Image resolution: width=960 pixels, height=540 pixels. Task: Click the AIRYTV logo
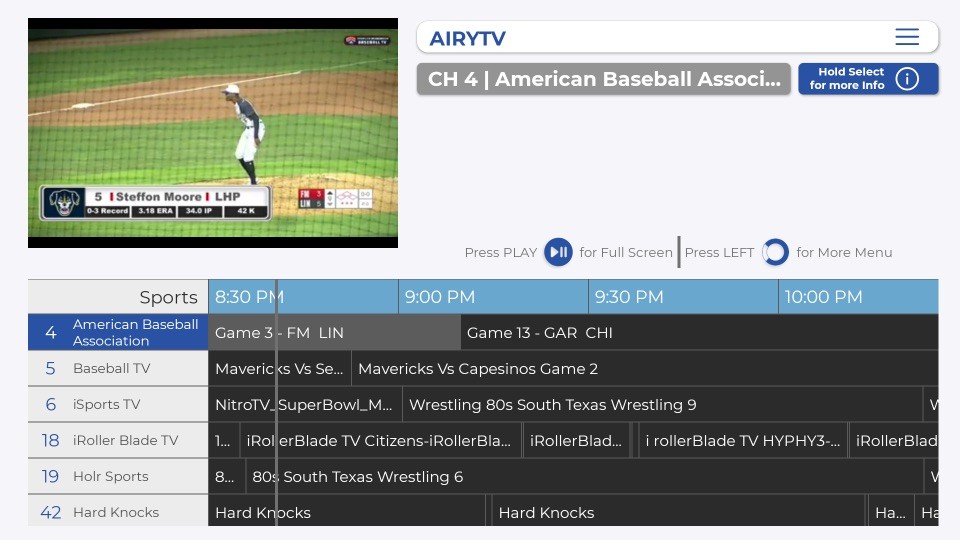[467, 39]
